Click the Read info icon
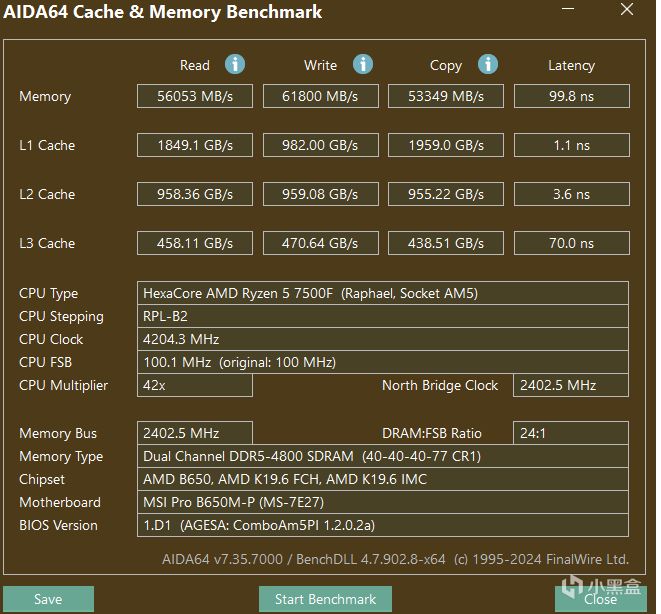The width and height of the screenshot is (661, 614). click(235, 64)
